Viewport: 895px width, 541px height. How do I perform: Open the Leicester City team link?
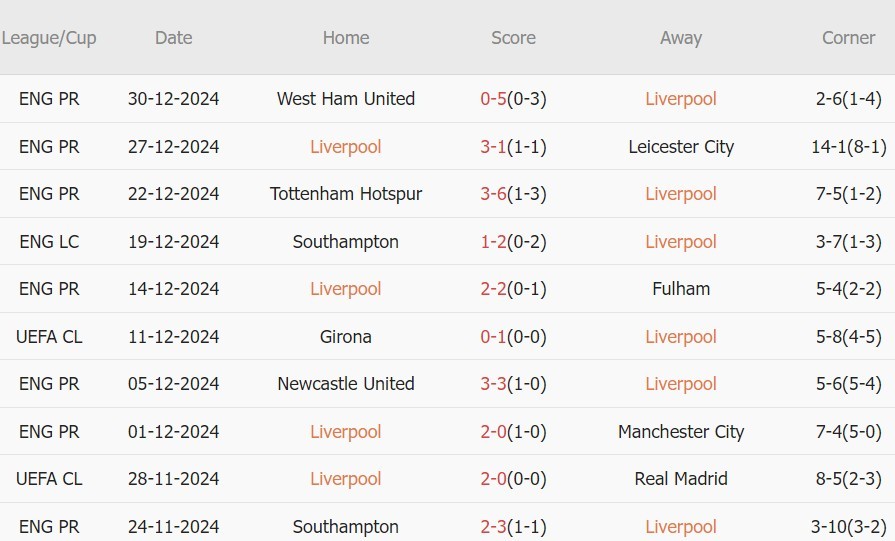click(681, 147)
